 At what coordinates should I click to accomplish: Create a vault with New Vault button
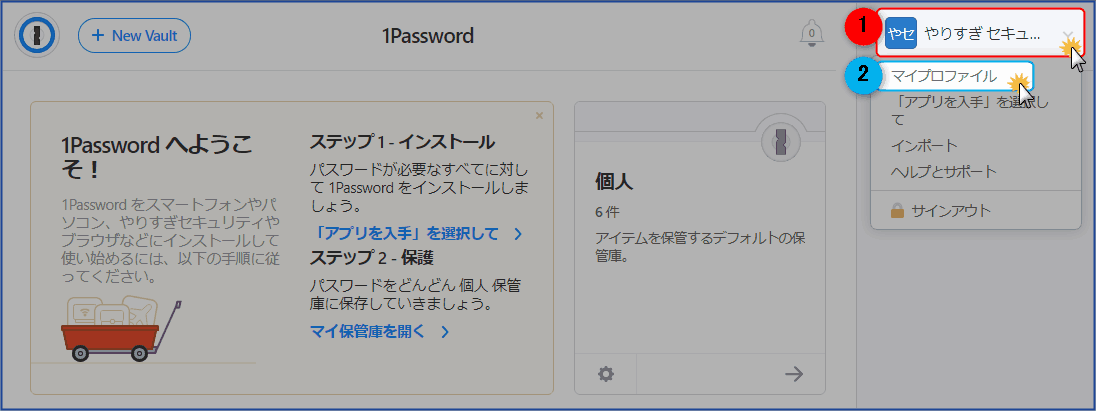[x=134, y=35]
